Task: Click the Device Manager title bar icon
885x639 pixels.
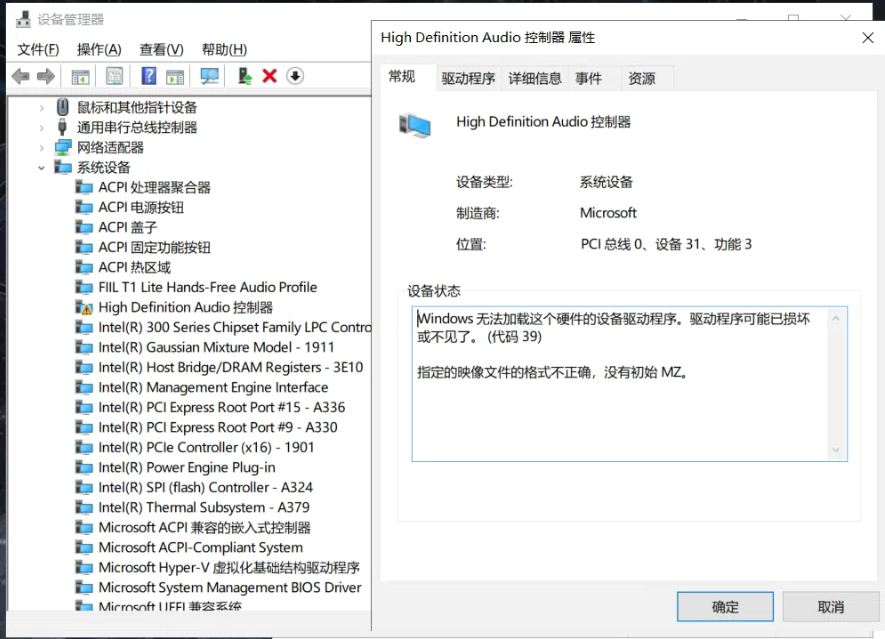Action: pyautogui.click(x=24, y=20)
